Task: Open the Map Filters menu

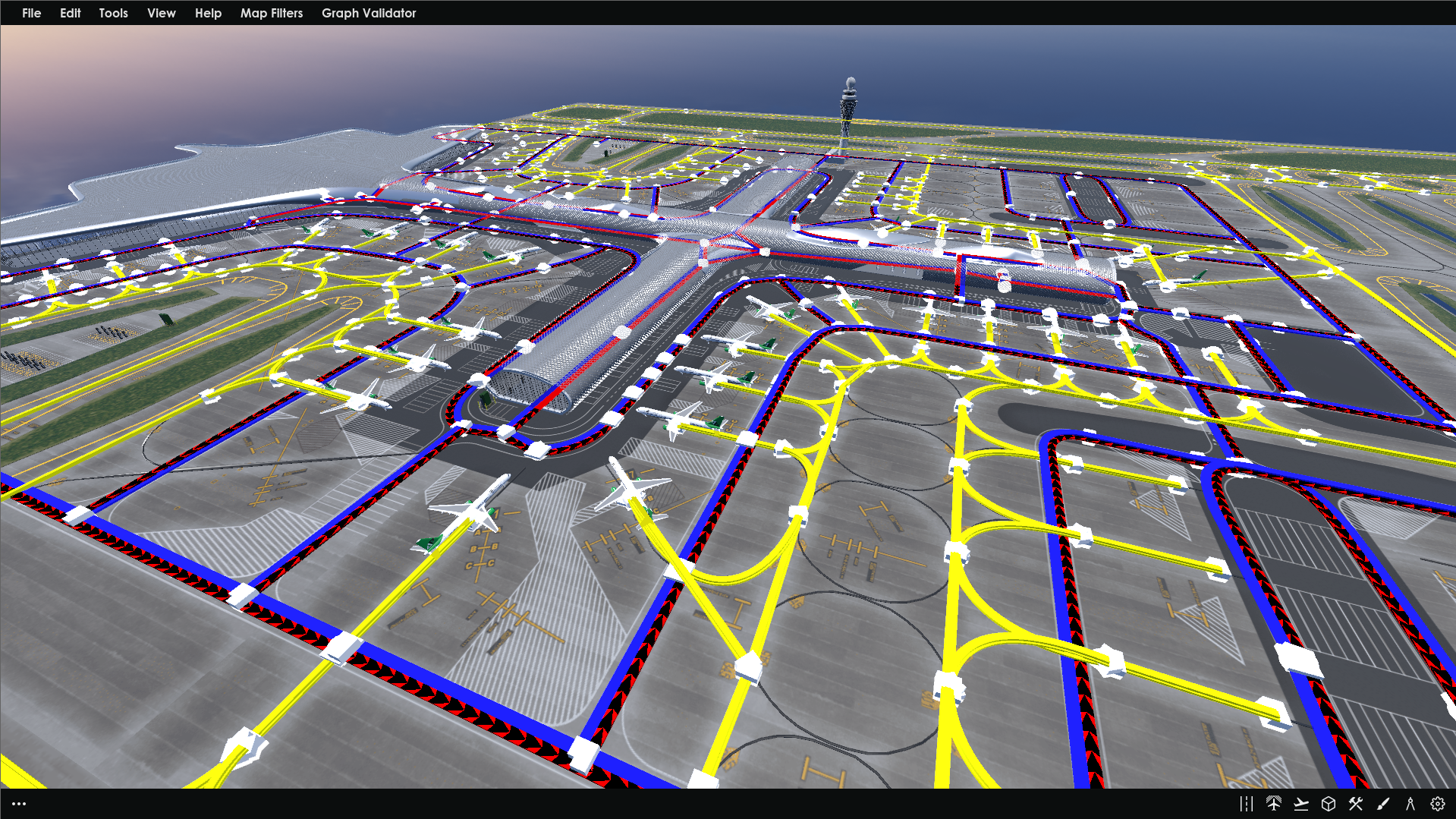Action: [x=271, y=13]
